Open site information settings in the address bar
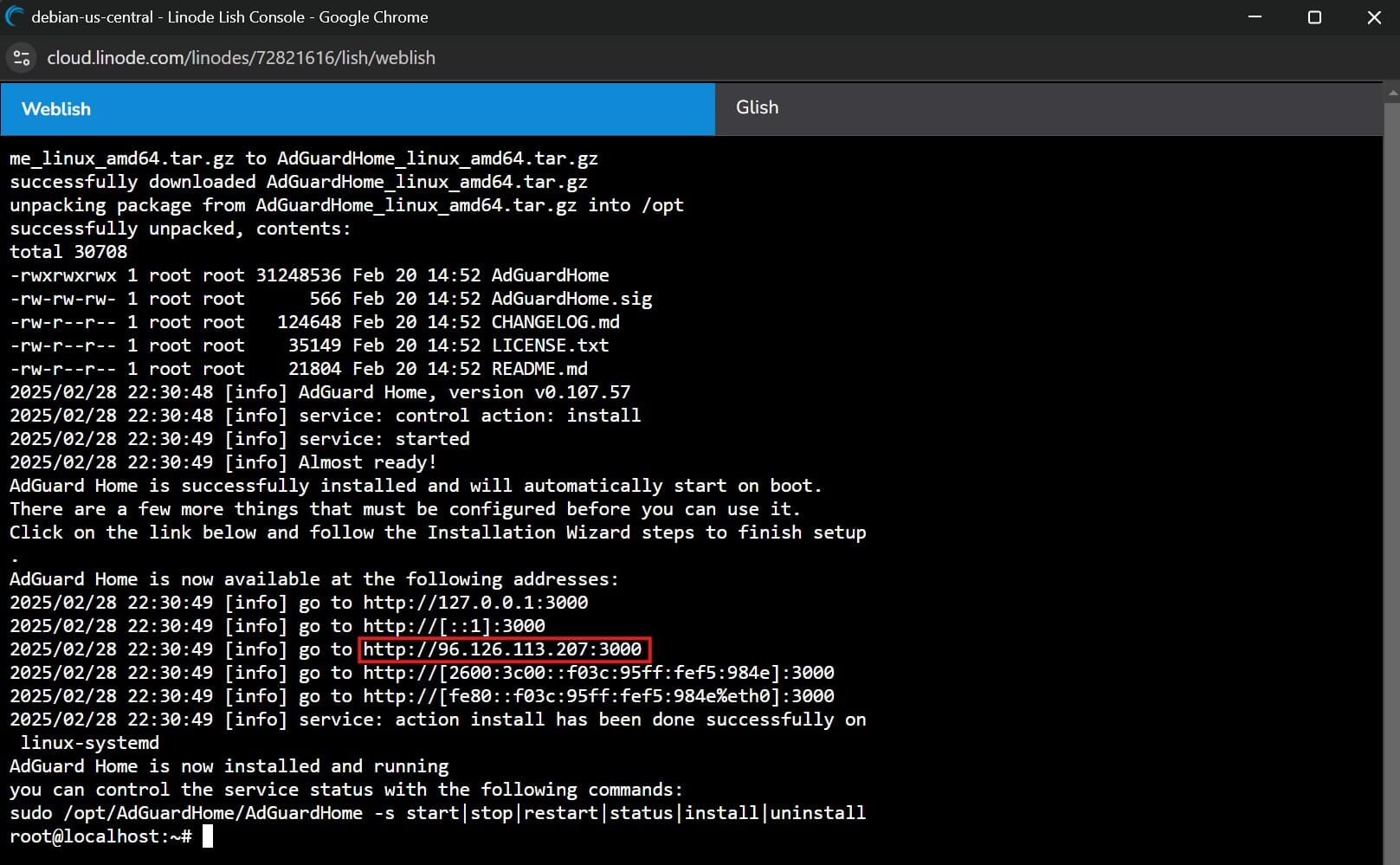Viewport: 1400px width, 865px height. tap(21, 58)
